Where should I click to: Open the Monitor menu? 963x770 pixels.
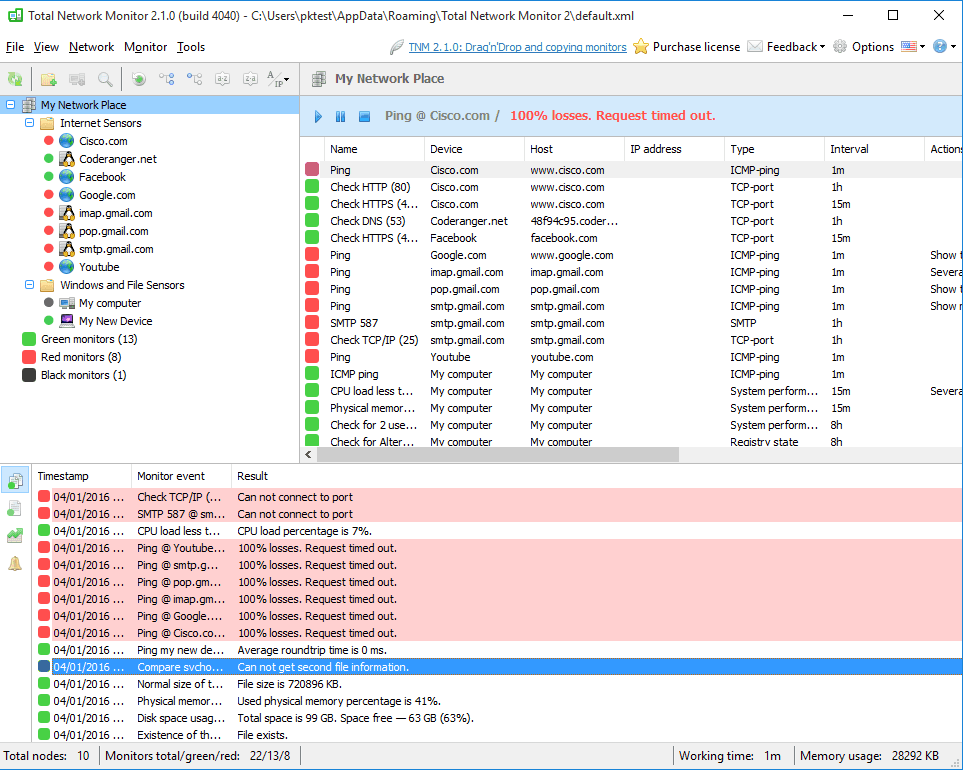coord(145,47)
